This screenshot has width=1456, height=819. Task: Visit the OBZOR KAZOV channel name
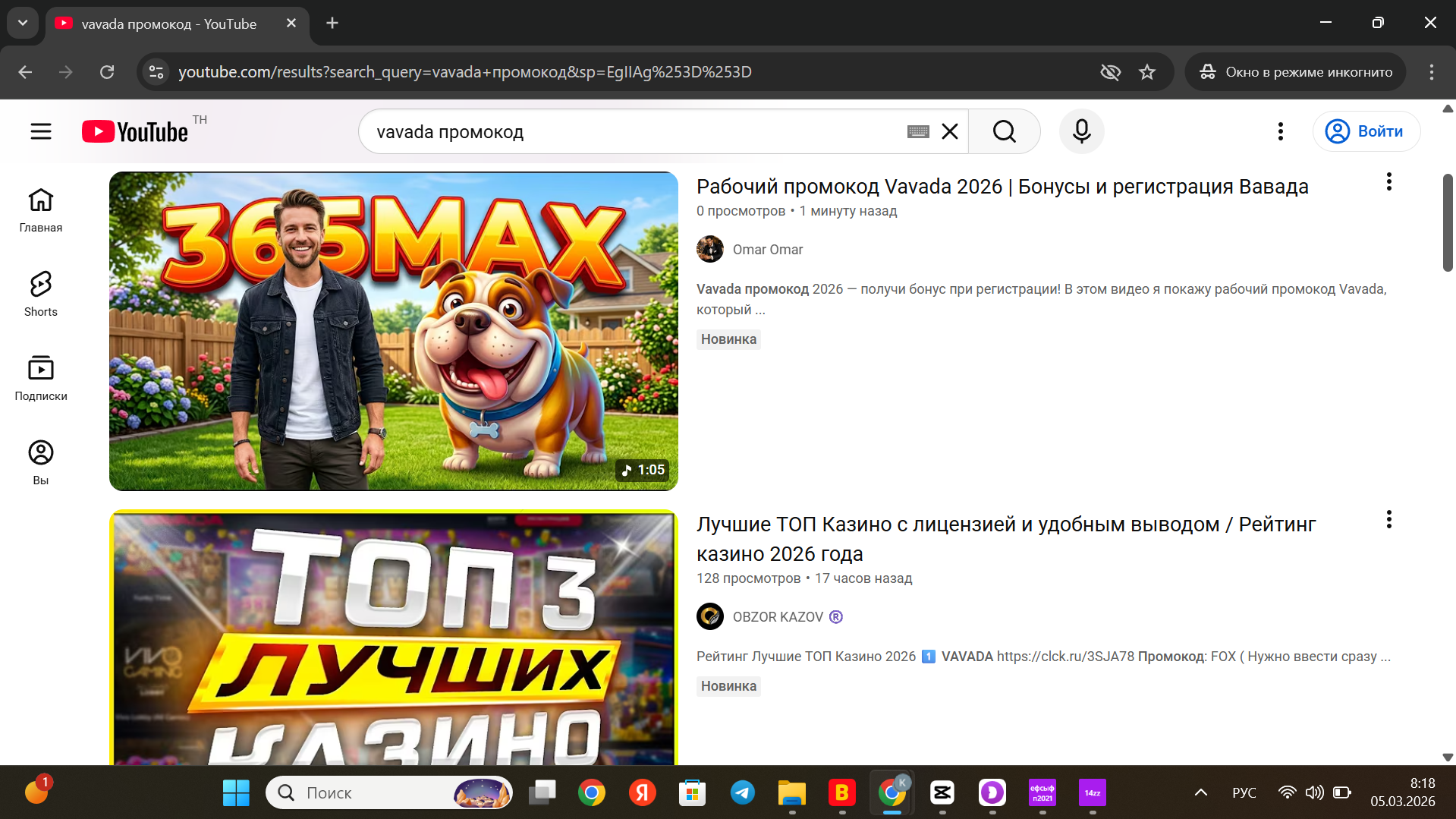point(778,617)
